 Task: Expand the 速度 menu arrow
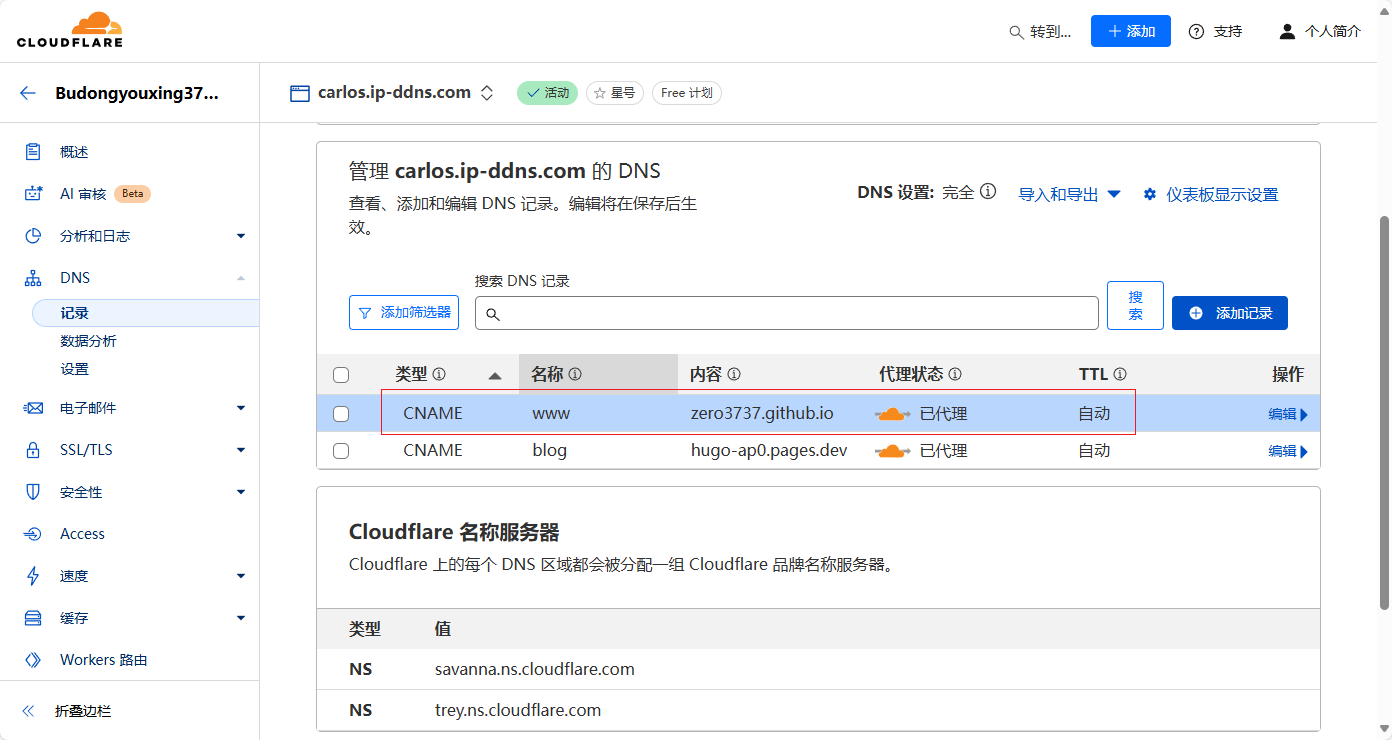240,576
